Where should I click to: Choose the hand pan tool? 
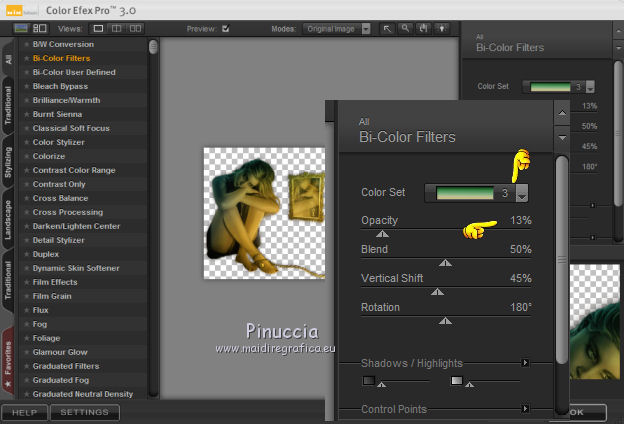click(423, 29)
